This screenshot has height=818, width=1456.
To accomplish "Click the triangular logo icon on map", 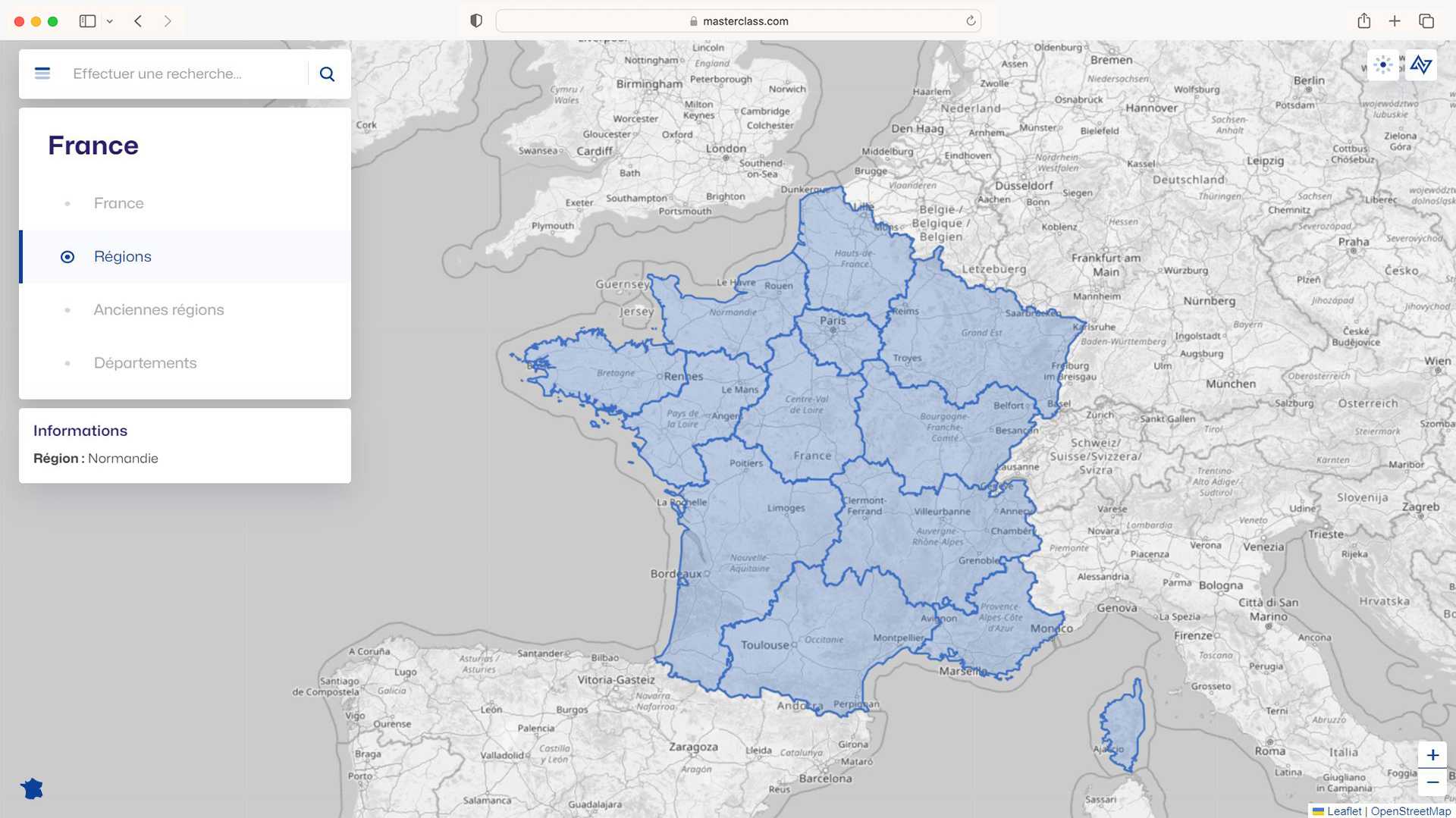I will (x=1421, y=65).
